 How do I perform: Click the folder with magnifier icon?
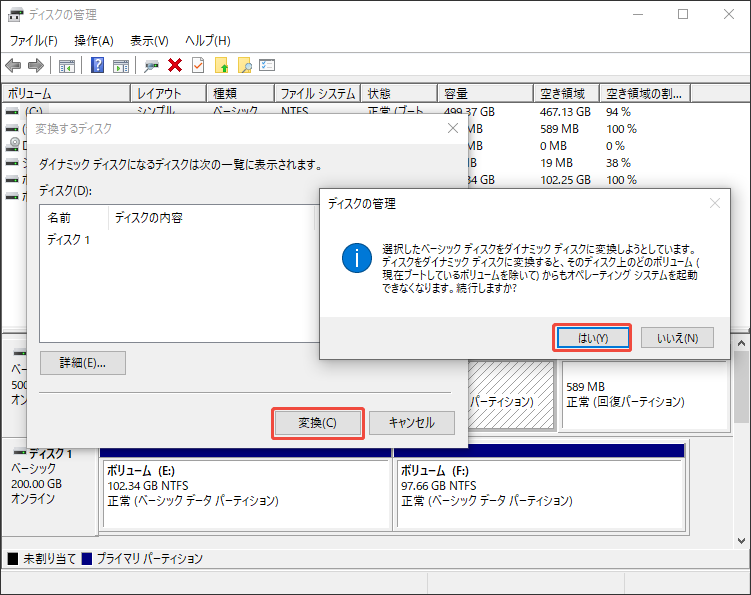pyautogui.click(x=244, y=65)
